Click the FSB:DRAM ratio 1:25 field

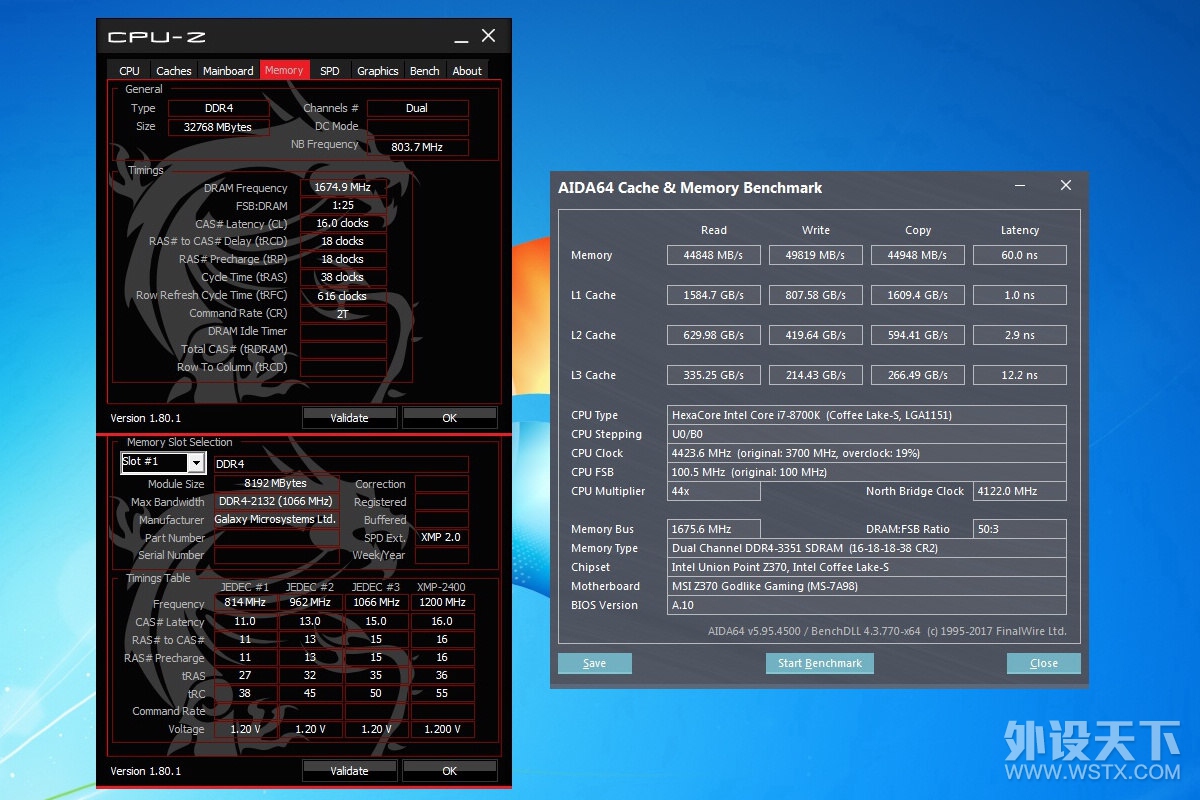[x=342, y=206]
